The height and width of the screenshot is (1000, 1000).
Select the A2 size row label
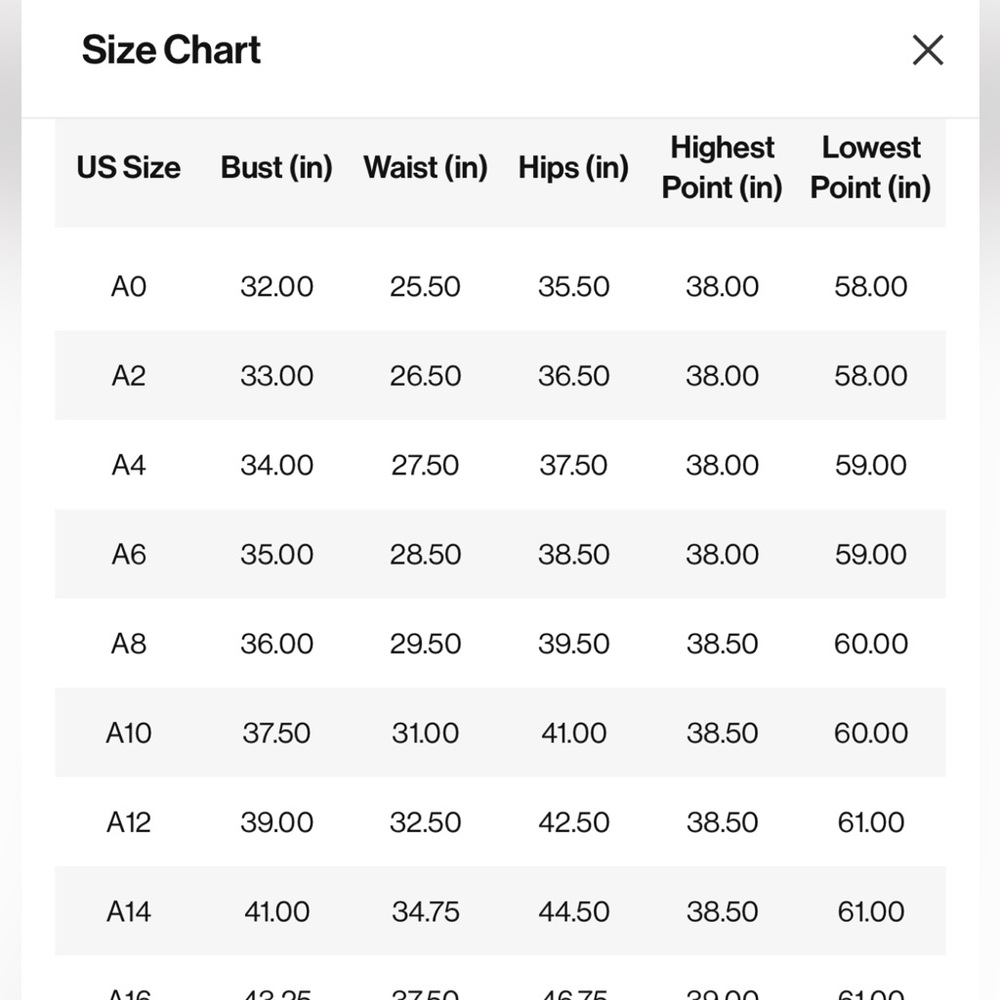(x=128, y=376)
